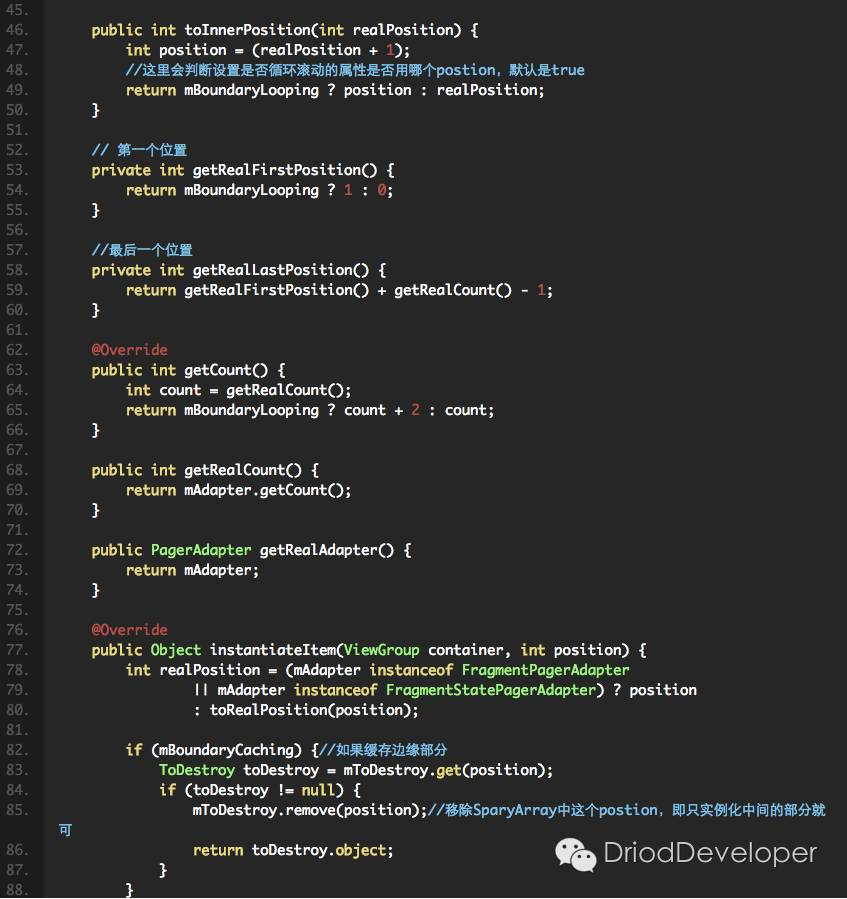Click line number 46 in the gutter

tap(17, 30)
